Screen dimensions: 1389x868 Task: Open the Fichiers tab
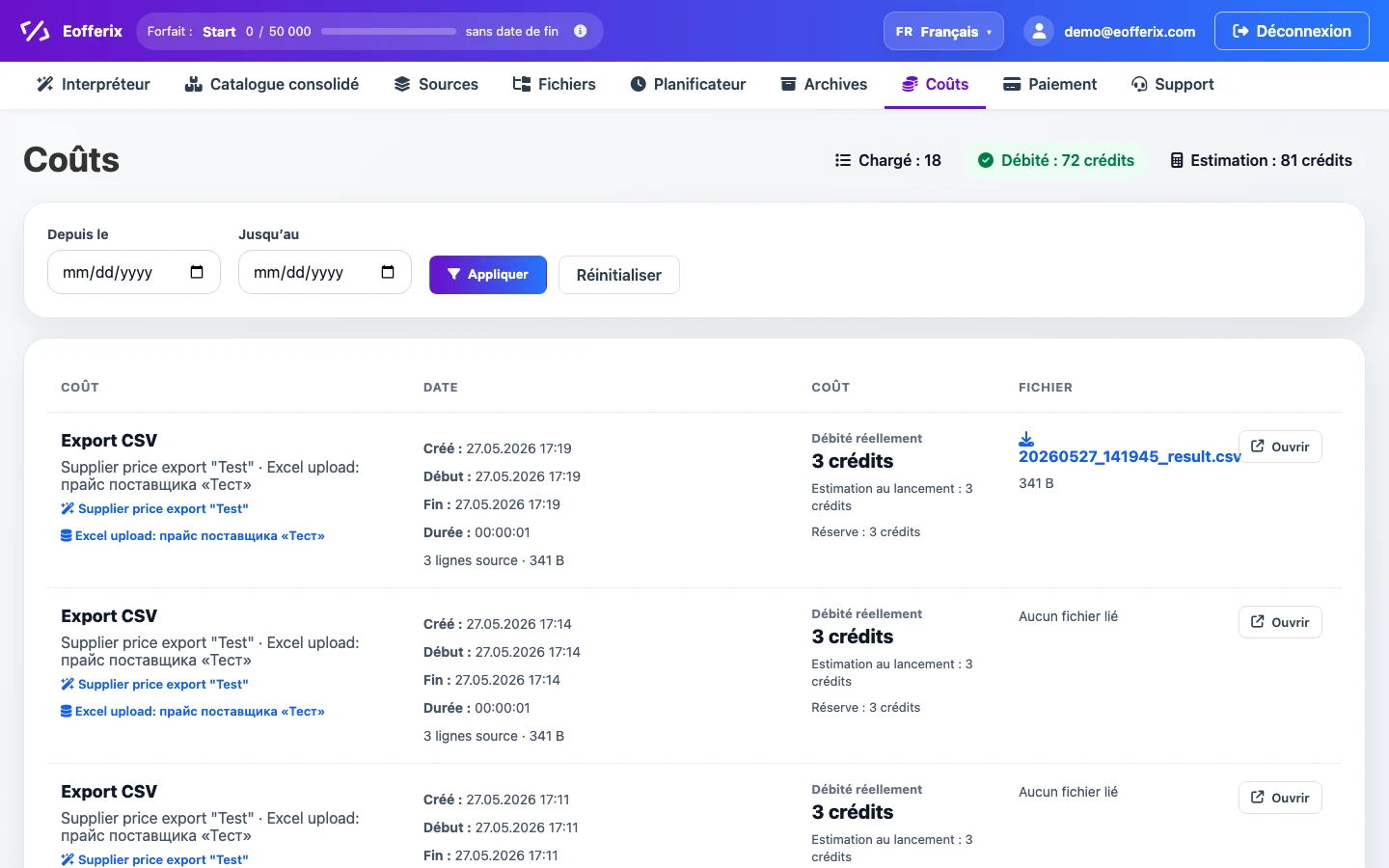[555, 84]
